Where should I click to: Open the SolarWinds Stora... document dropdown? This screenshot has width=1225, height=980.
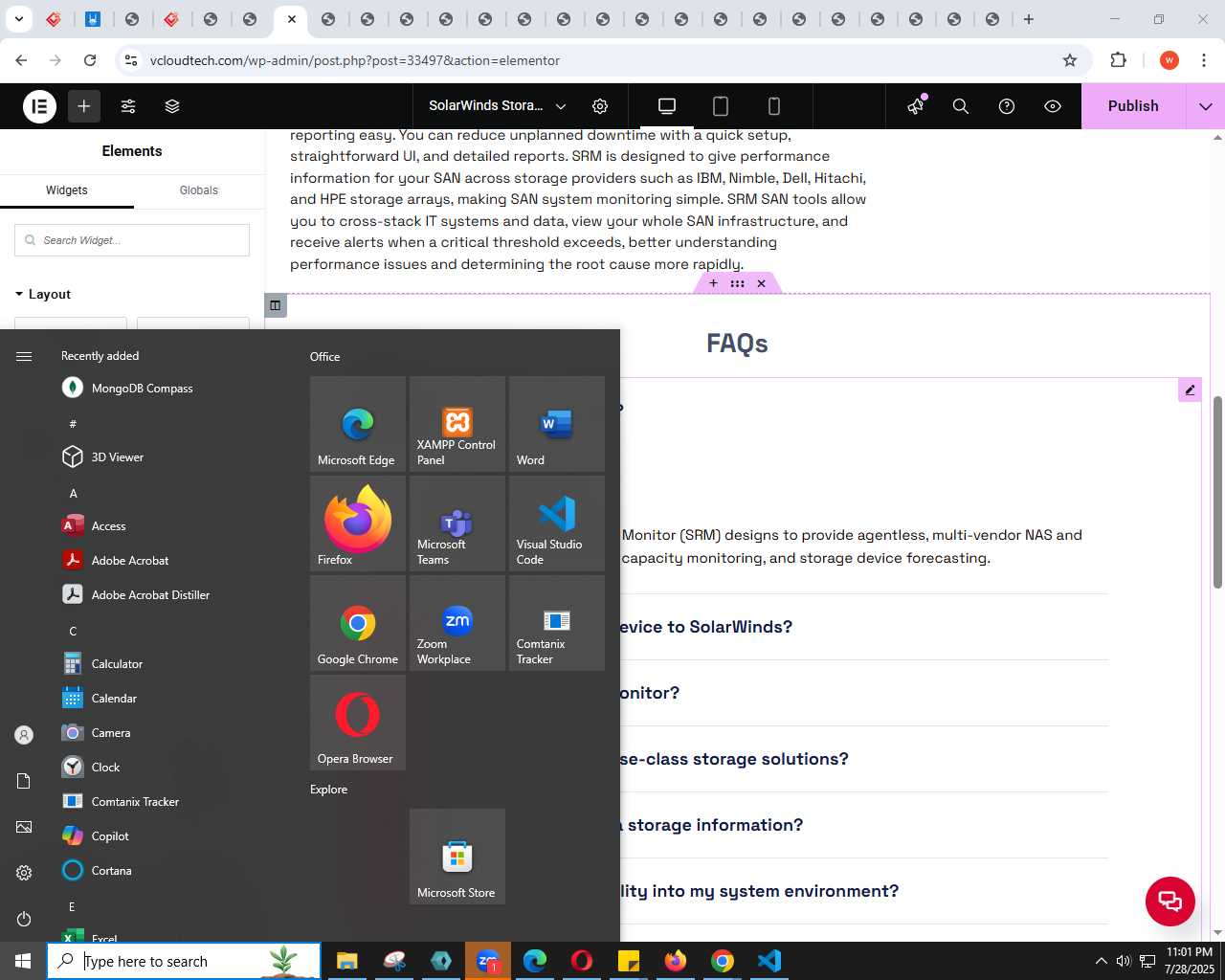pos(497,106)
